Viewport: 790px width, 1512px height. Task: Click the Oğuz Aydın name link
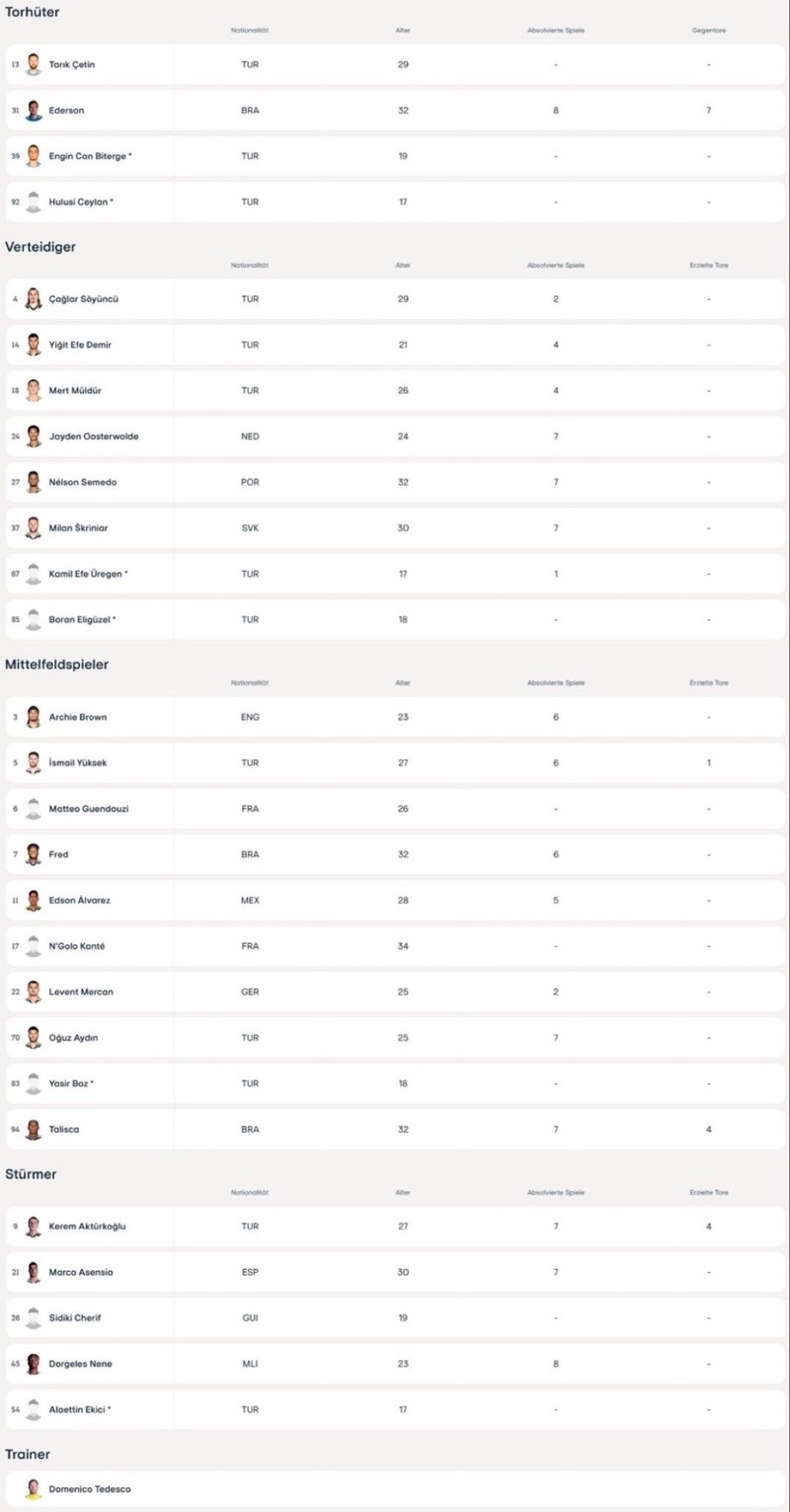pos(73,1038)
